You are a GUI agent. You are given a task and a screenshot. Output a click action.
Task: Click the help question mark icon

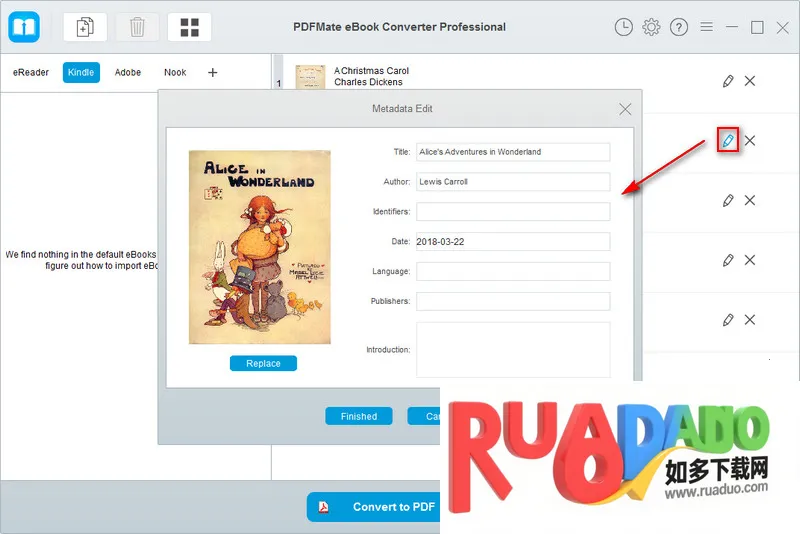[x=679, y=27]
